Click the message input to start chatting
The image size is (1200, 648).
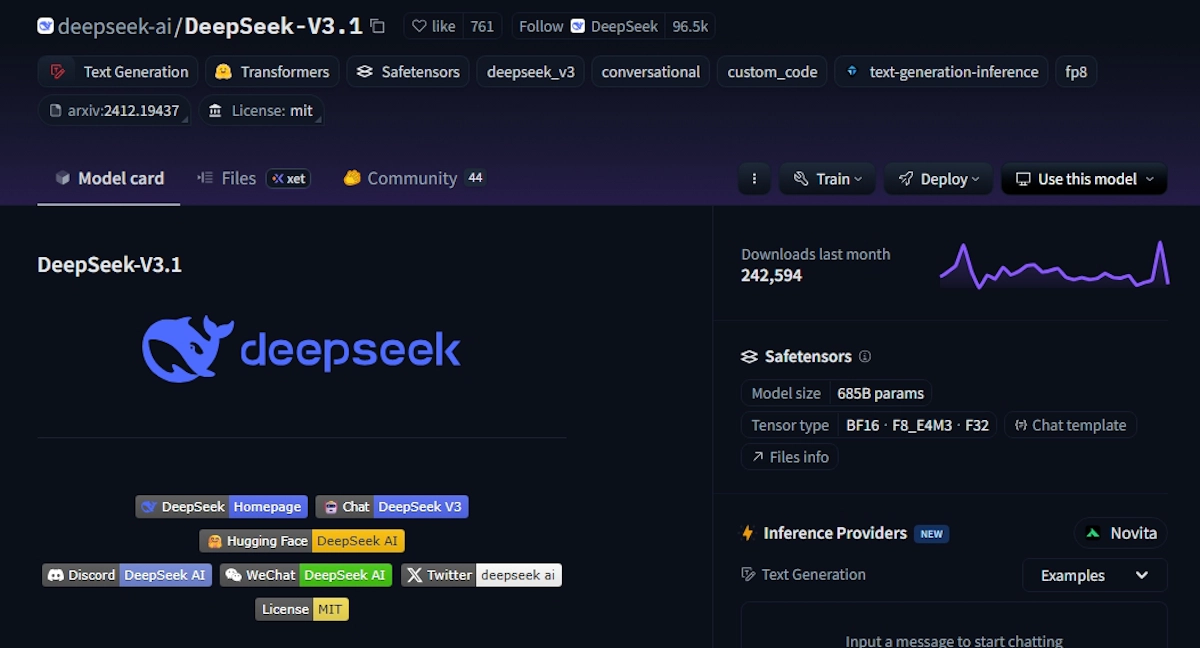point(954,639)
